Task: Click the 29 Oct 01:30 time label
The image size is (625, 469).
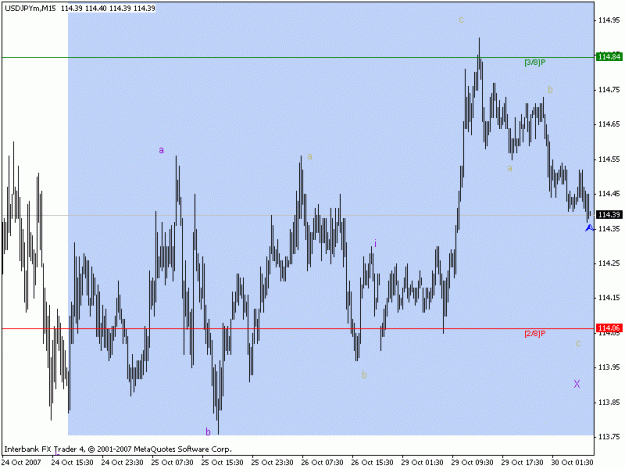Action: 422,463
